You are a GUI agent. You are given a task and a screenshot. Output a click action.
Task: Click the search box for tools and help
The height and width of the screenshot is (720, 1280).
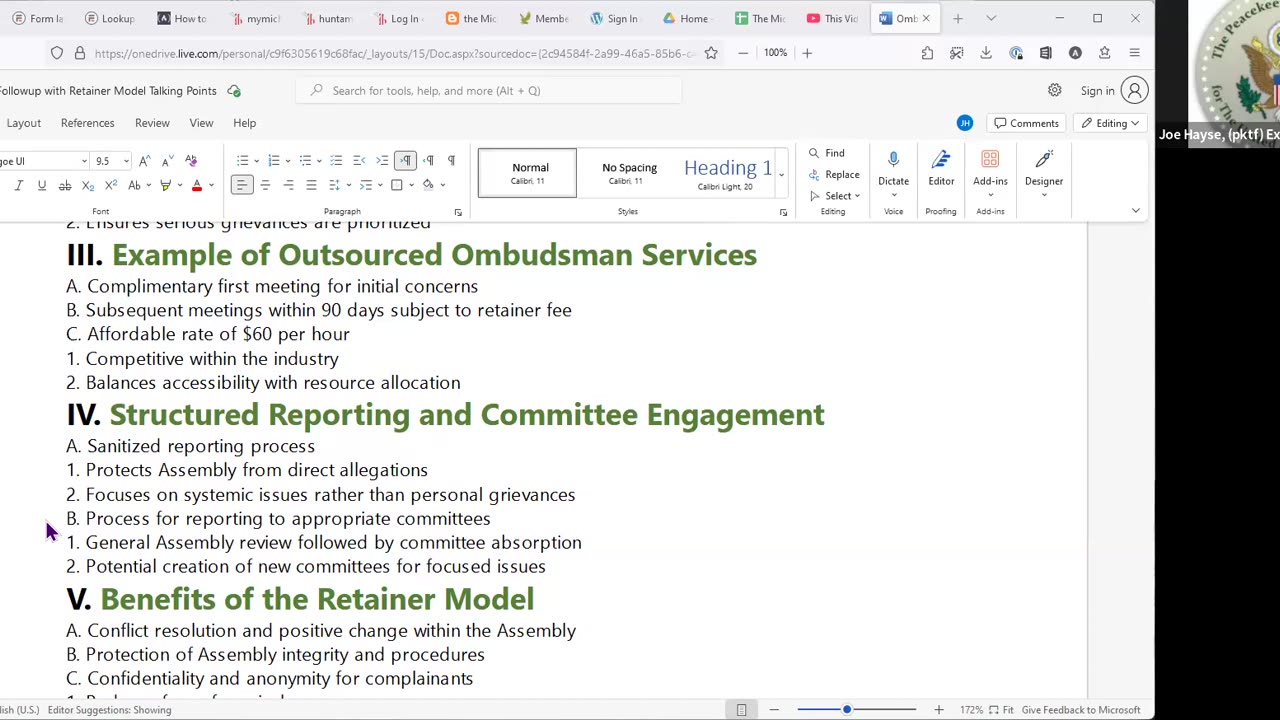coord(489,91)
